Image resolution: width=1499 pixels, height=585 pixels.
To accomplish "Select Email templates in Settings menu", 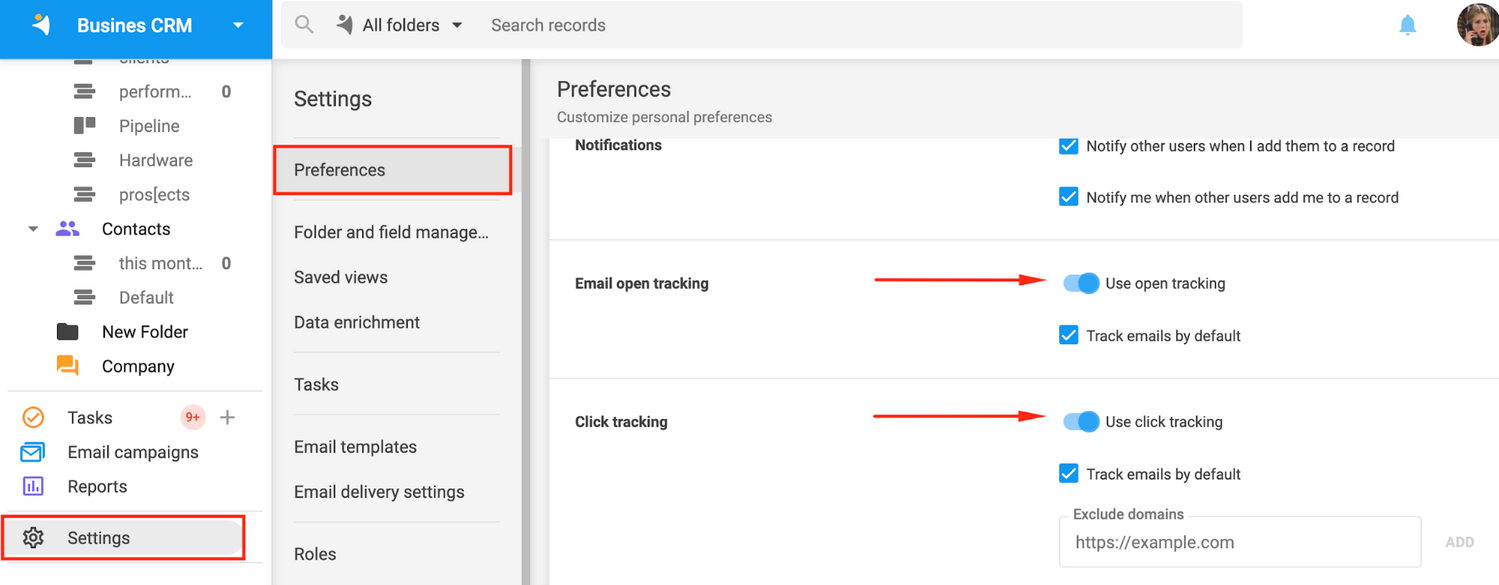I will pyautogui.click(x=355, y=447).
